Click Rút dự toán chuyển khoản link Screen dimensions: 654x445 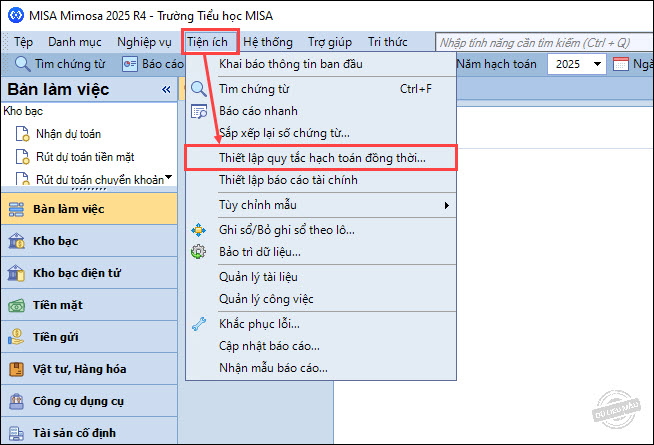[x=100, y=180]
